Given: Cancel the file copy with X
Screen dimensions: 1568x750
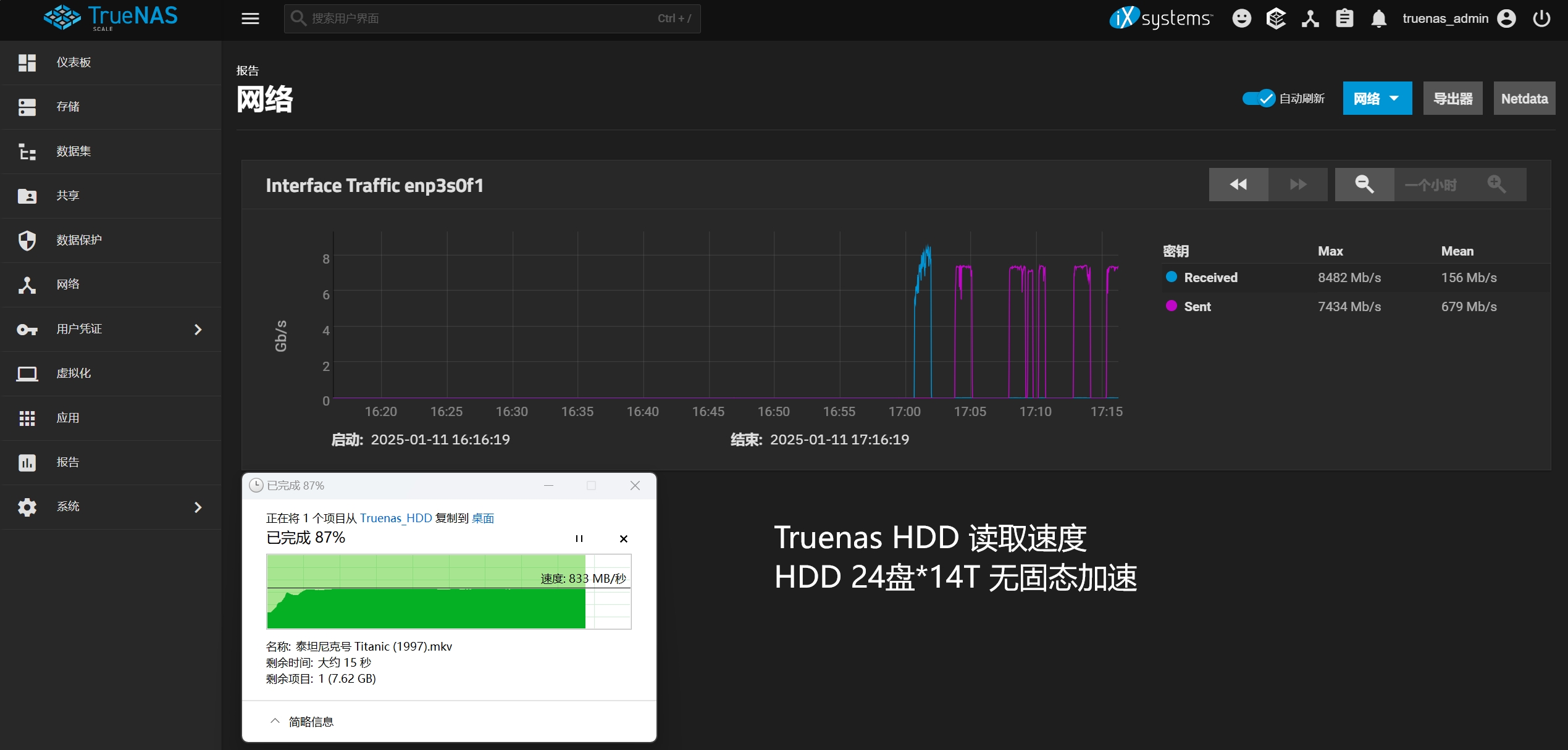Looking at the screenshot, I should point(623,538).
